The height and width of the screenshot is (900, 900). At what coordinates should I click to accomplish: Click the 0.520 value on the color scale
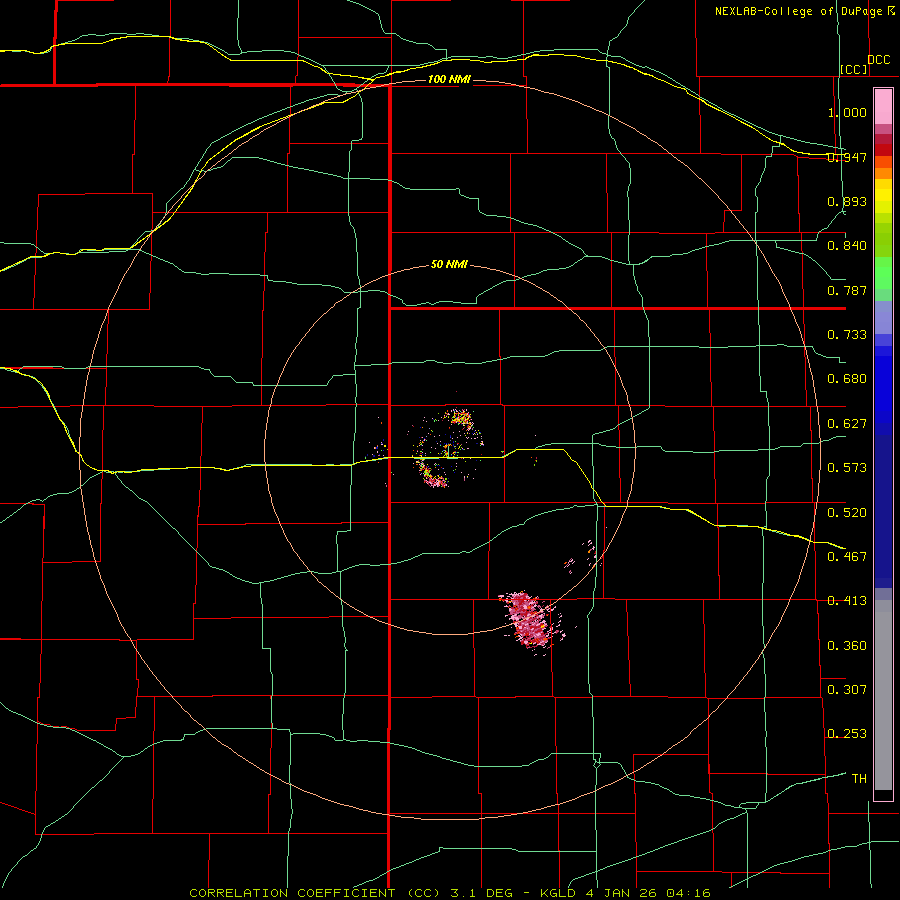847,513
